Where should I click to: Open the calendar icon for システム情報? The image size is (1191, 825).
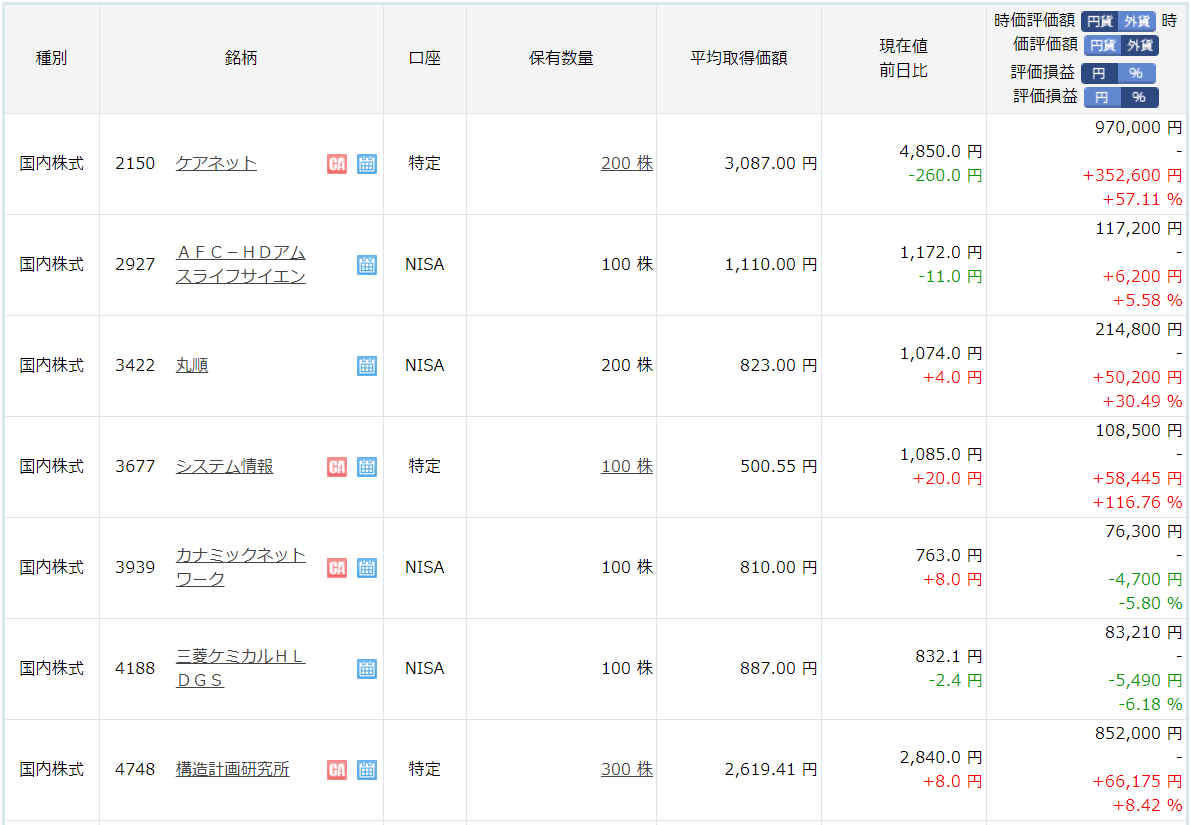[367, 466]
